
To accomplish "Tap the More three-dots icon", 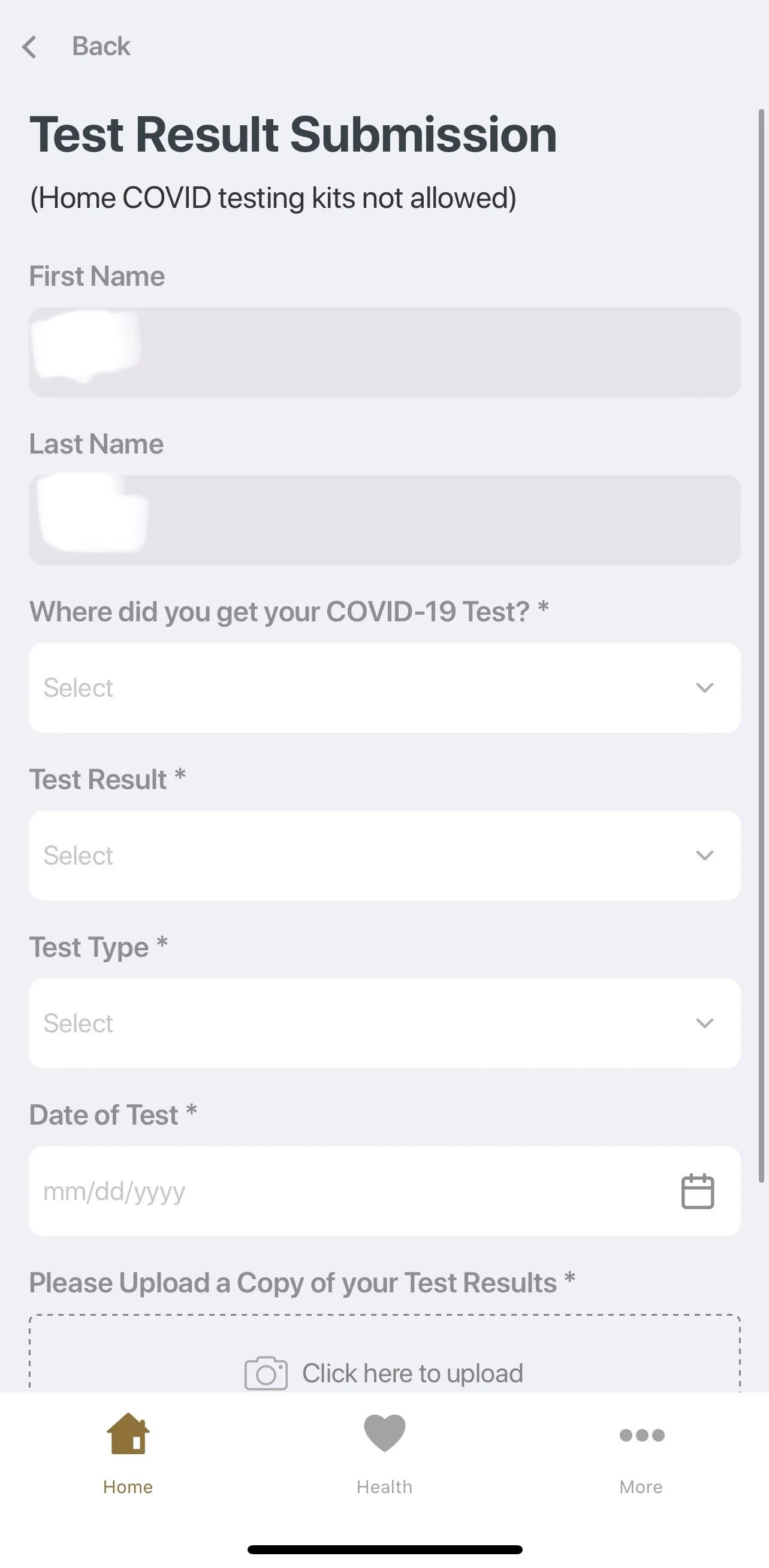I will tap(641, 1435).
